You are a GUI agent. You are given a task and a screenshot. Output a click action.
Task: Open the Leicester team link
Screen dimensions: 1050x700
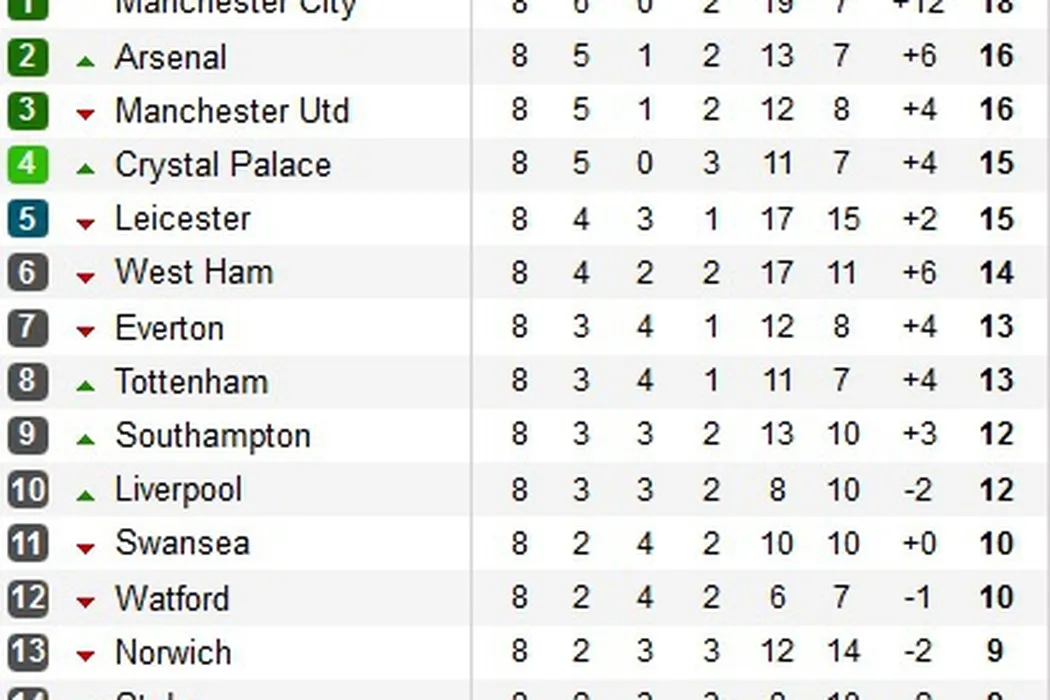[183, 218]
